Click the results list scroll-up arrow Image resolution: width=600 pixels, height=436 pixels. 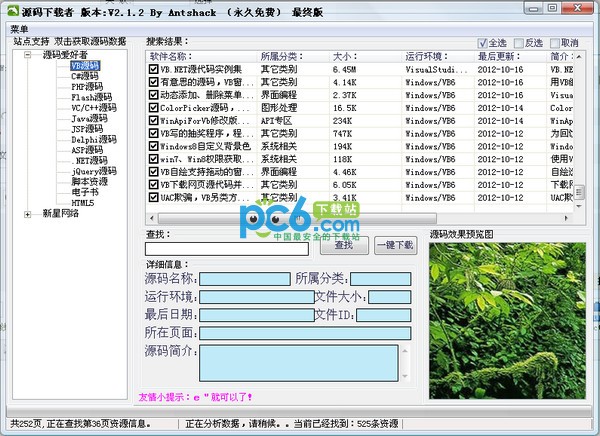coord(579,57)
